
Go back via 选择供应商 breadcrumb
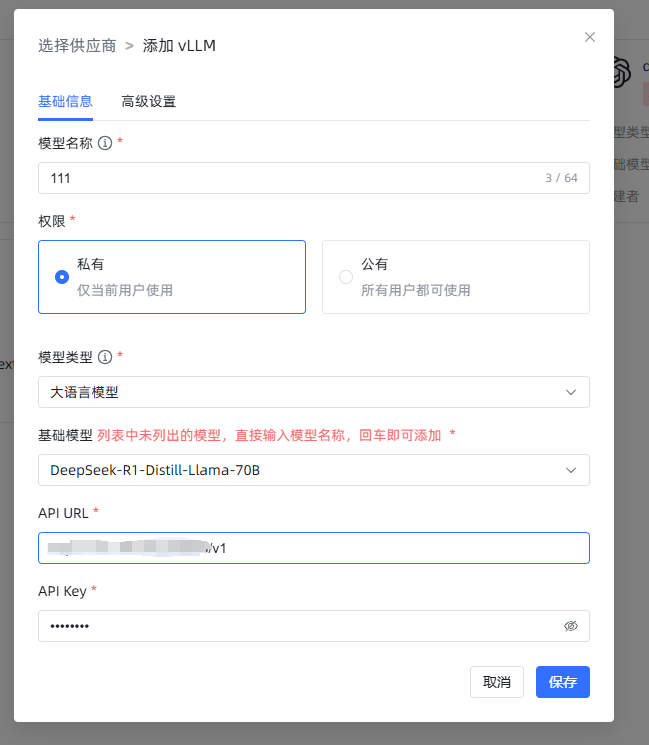click(77, 46)
